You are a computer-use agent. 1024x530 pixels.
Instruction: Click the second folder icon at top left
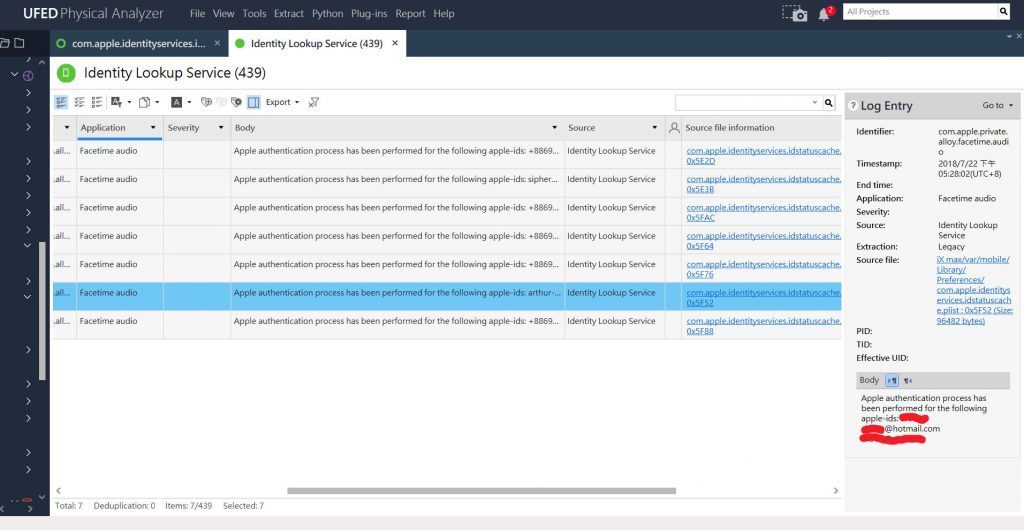[x=20, y=43]
